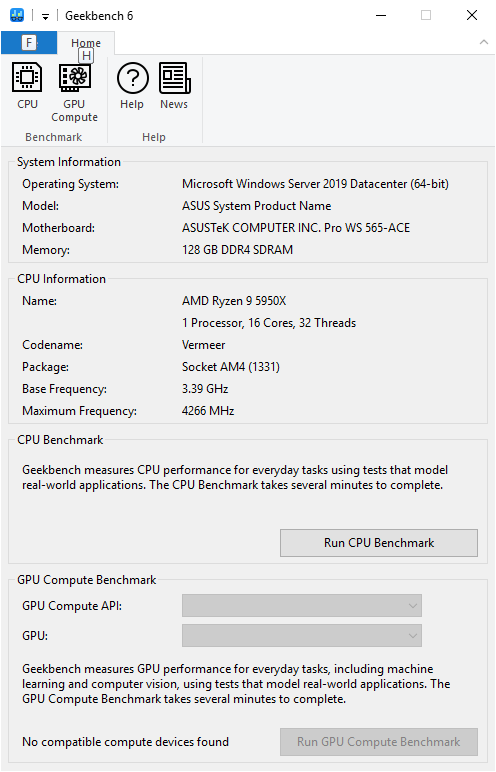Click the Maximum Frequency label
Viewport: 496px width, 772px height.
[x=79, y=411]
